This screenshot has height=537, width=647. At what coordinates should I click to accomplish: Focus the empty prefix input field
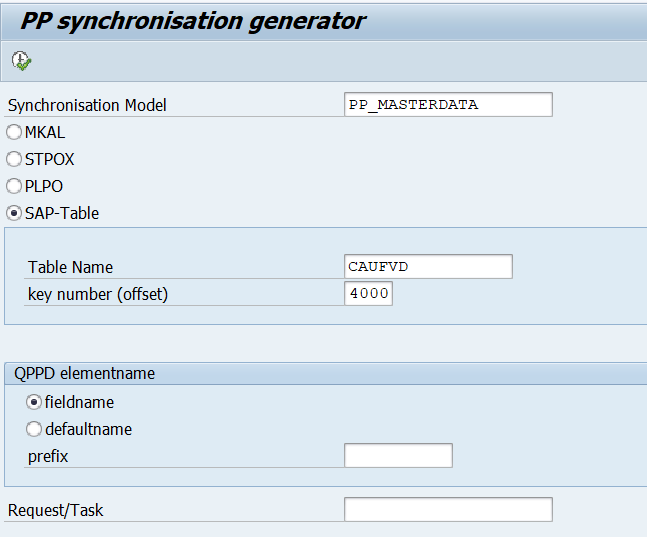click(398, 456)
